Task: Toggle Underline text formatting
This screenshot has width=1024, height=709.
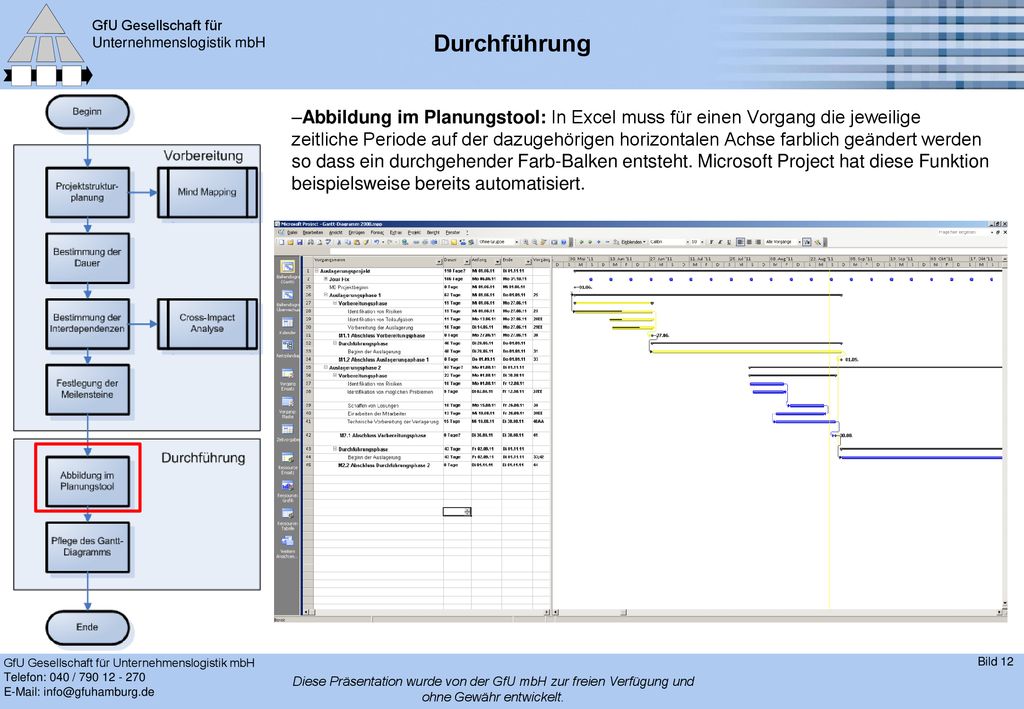Action: (728, 242)
